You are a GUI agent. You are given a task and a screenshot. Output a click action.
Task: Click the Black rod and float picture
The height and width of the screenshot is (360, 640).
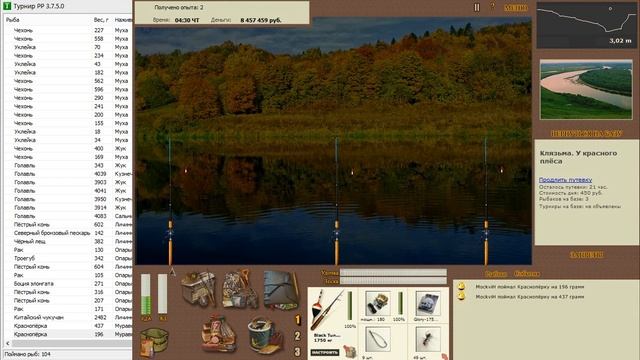pos(327,310)
